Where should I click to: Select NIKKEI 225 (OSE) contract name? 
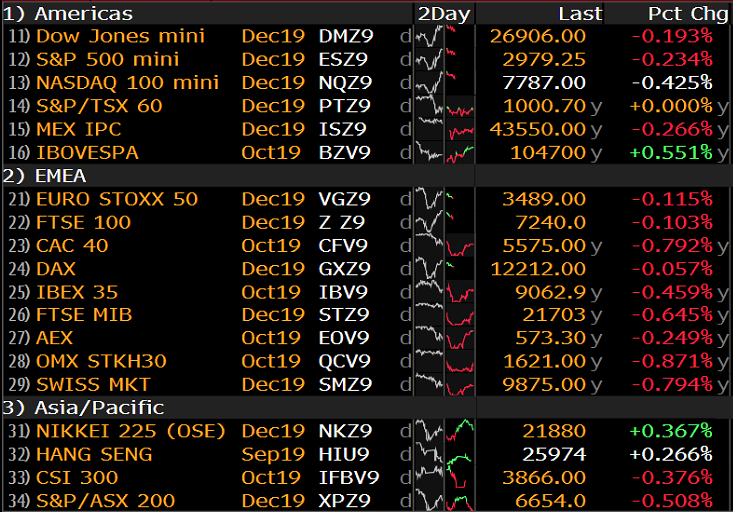130,431
